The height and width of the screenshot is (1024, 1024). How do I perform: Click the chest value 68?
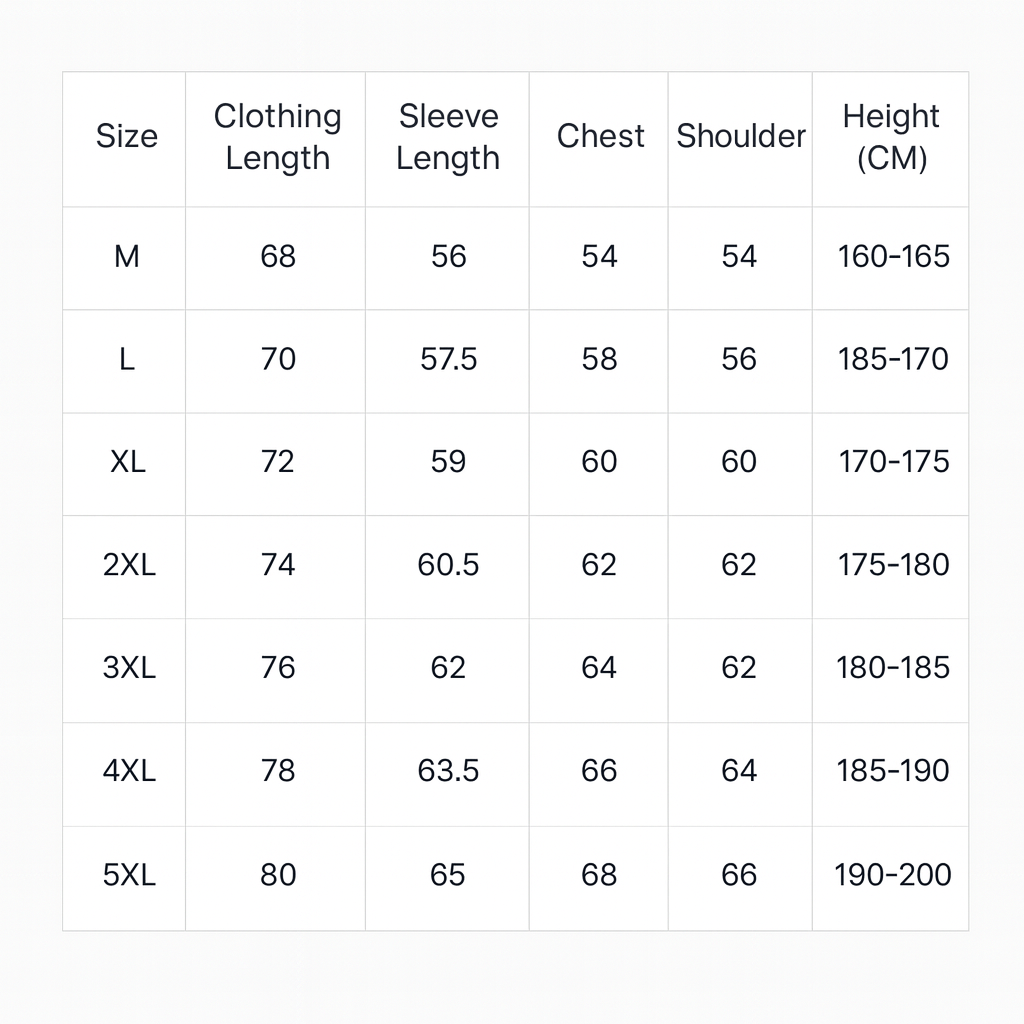[599, 875]
